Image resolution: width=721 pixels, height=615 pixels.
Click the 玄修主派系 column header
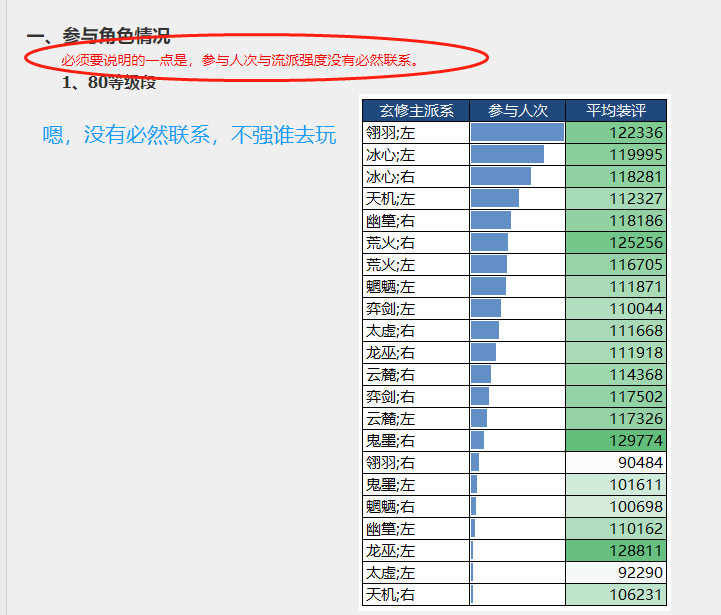(x=416, y=110)
